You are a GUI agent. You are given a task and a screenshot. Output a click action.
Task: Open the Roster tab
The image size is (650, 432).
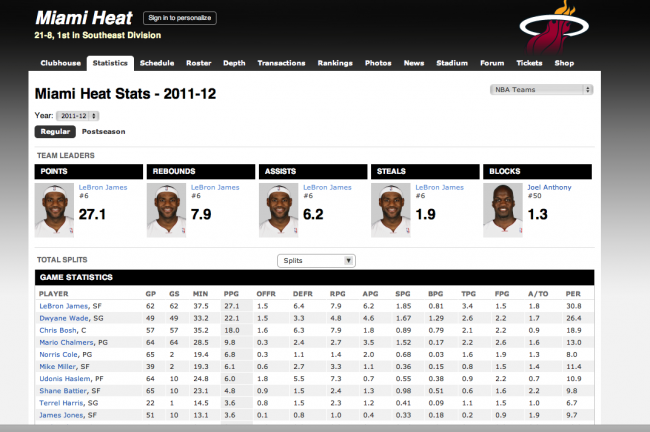(199, 63)
